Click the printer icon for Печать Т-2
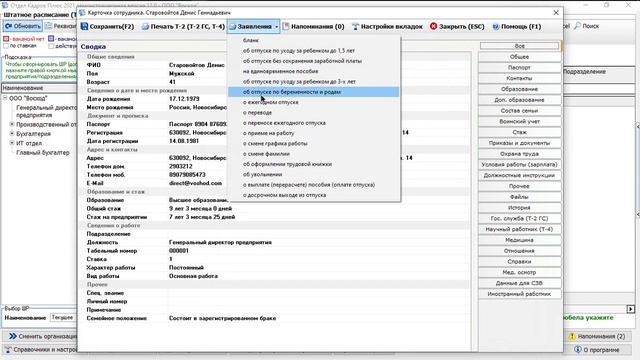This screenshot has width=640, height=360. click(145, 27)
